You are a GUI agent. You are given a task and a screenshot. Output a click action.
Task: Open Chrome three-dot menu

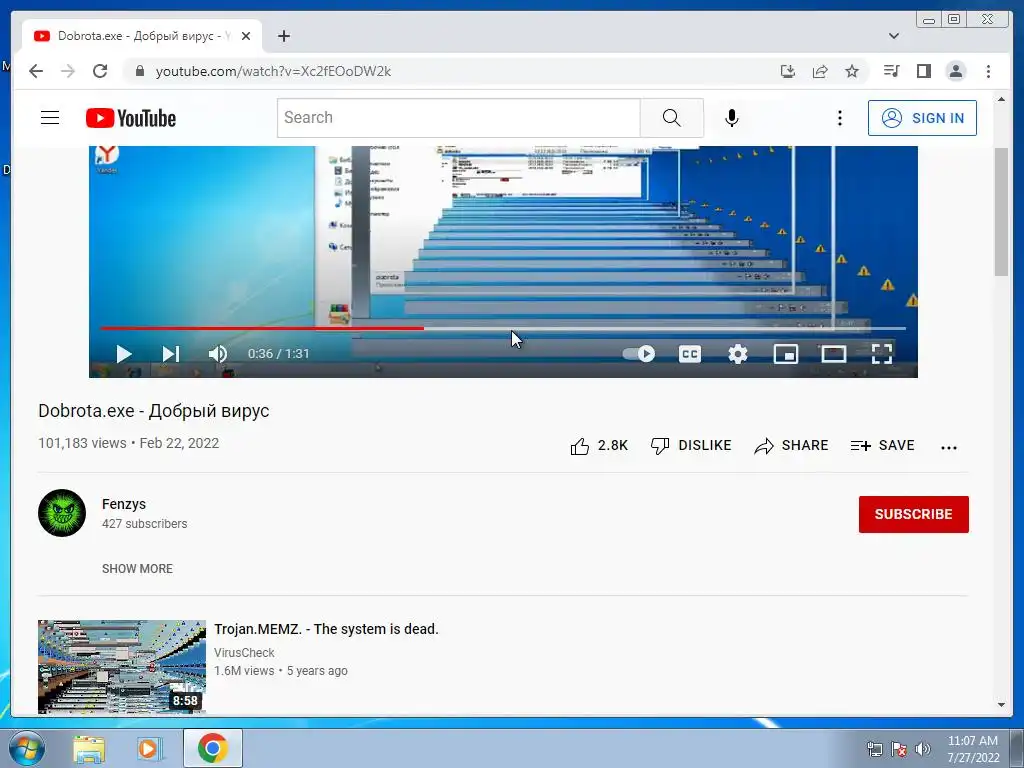click(x=988, y=71)
